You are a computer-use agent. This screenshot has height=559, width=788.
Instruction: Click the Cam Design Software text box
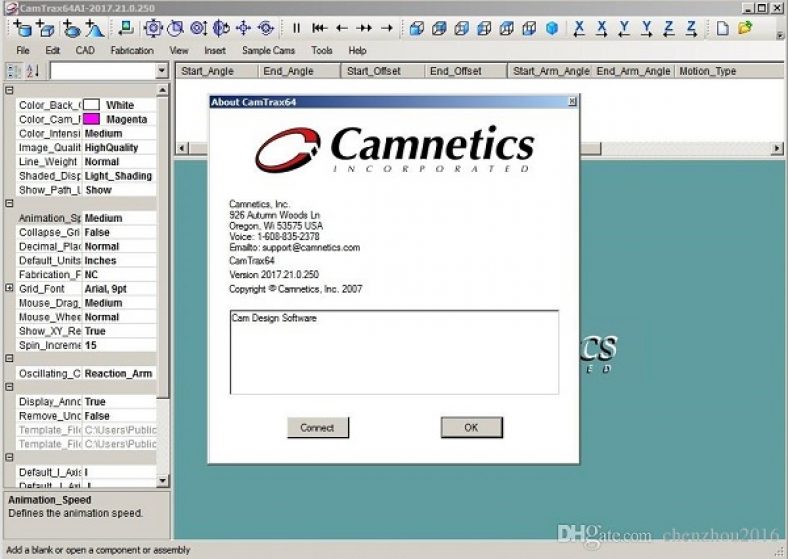point(395,352)
